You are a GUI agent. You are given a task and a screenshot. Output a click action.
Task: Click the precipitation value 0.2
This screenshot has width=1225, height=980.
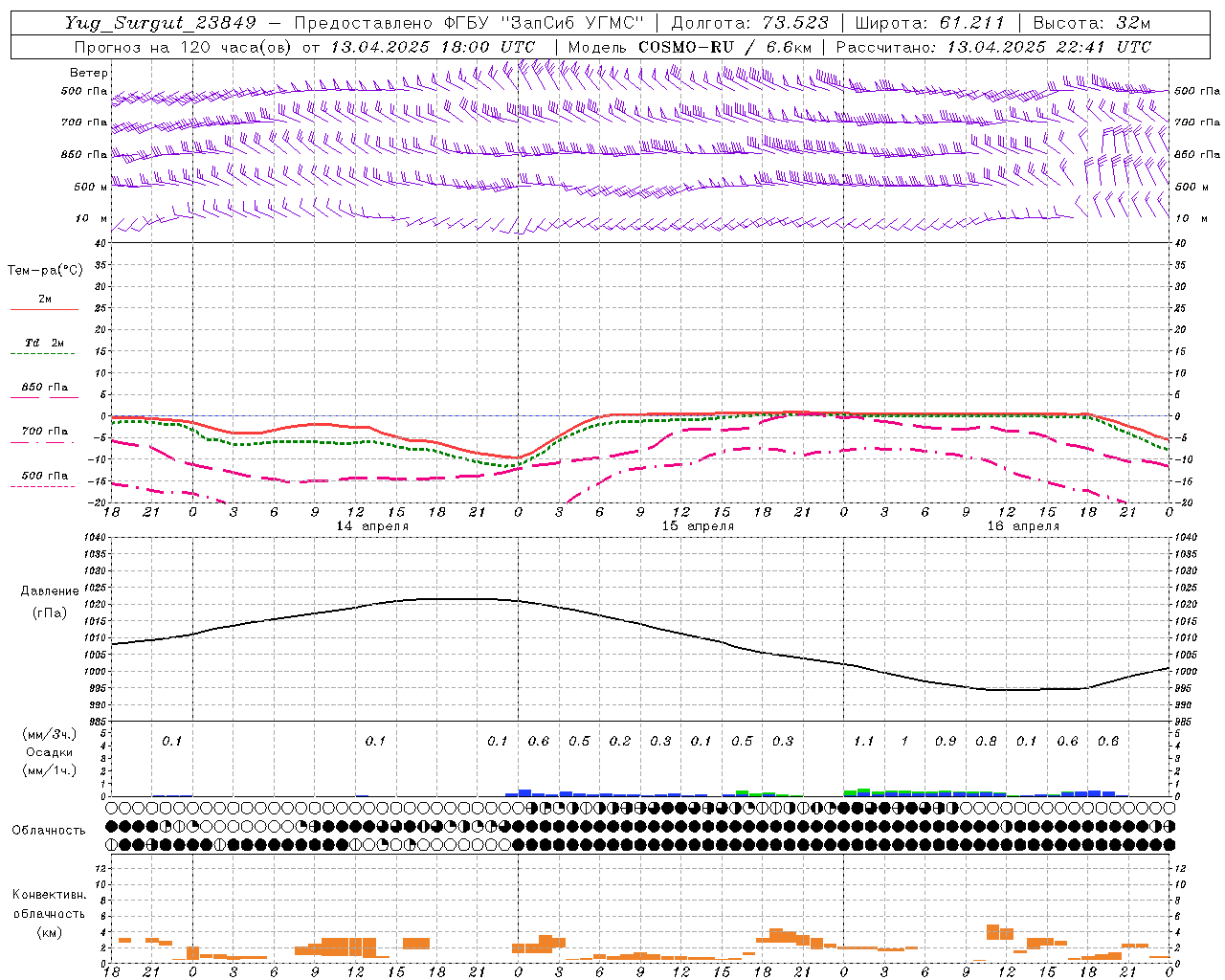click(620, 742)
